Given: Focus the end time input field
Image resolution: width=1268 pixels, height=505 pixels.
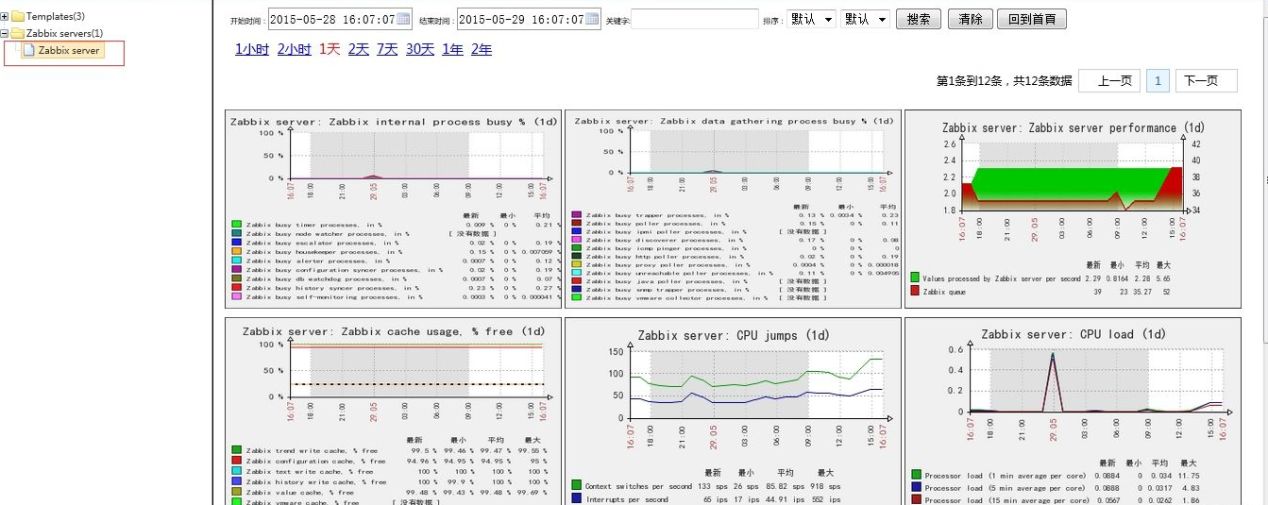Looking at the screenshot, I should (x=528, y=19).
